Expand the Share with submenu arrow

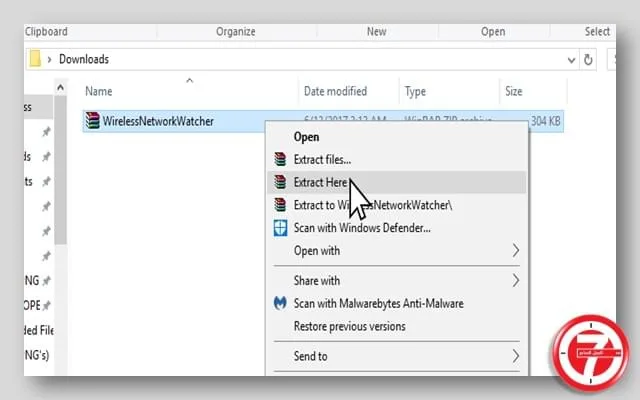tap(516, 280)
